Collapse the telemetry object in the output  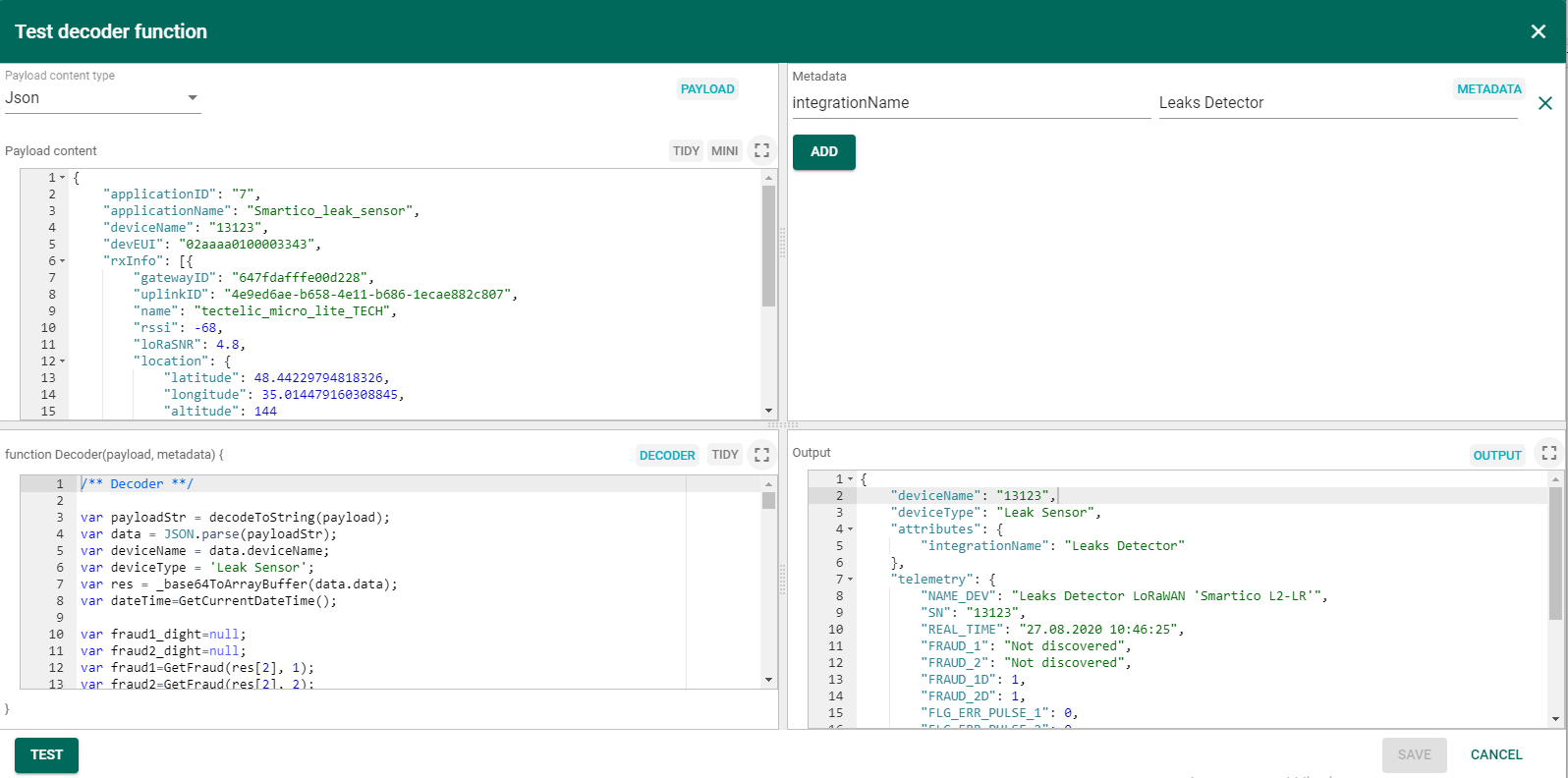(x=851, y=580)
